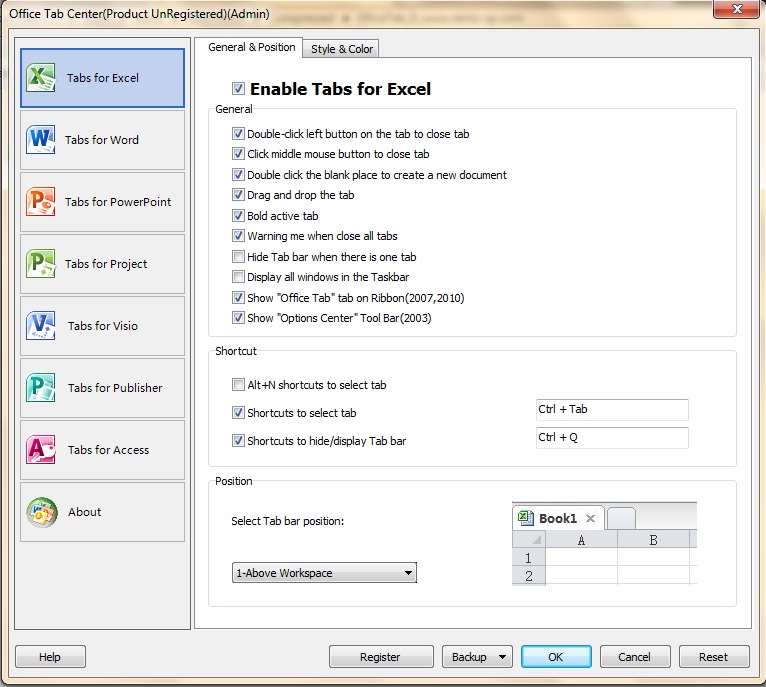The width and height of the screenshot is (766, 687).
Task: Click row 2 header in the preview
Action: click(x=528, y=576)
